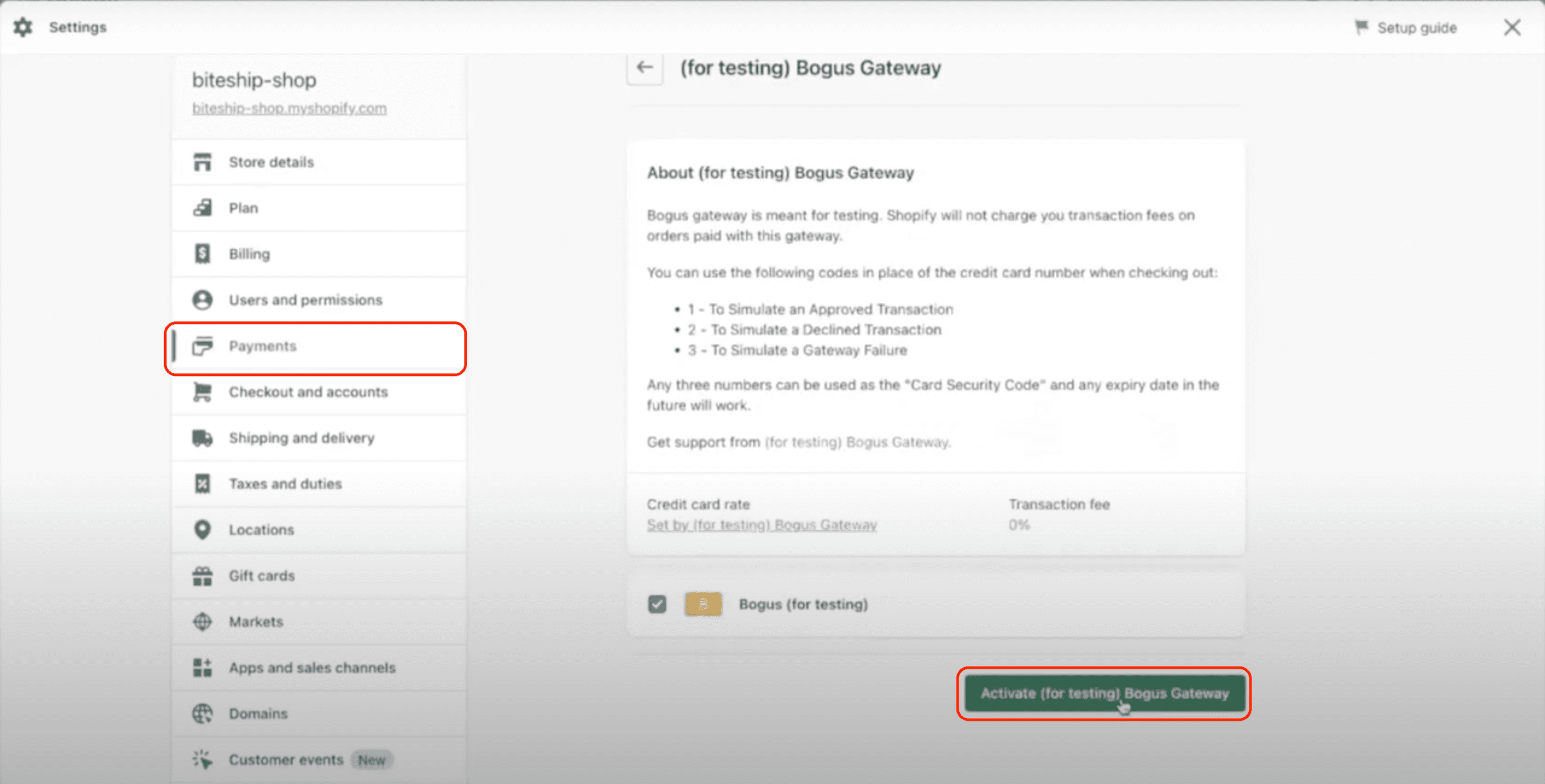Select Domains in the sidebar
This screenshot has height=784, width=1545.
[x=319, y=714]
